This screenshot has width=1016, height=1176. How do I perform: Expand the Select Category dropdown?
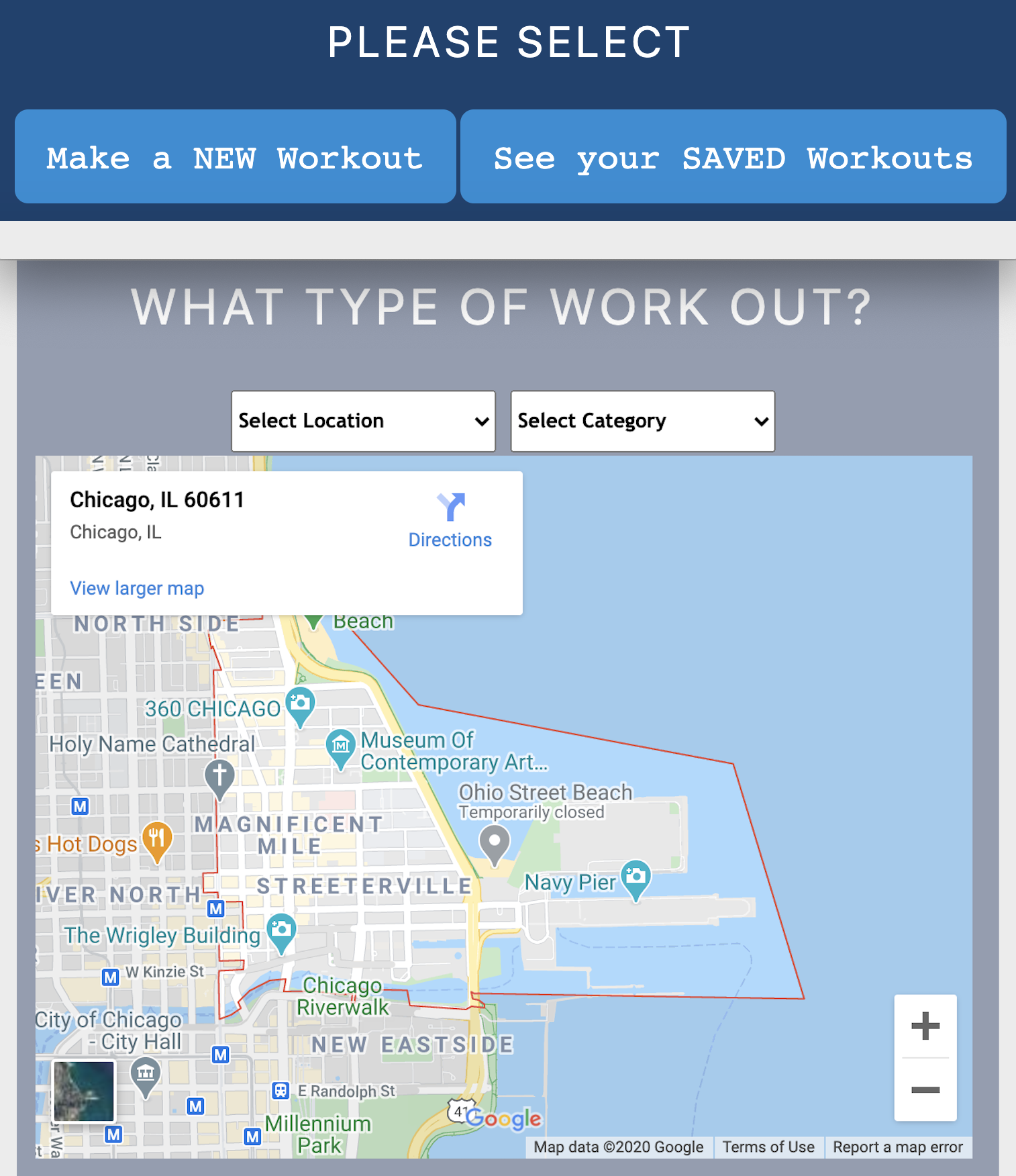642,421
